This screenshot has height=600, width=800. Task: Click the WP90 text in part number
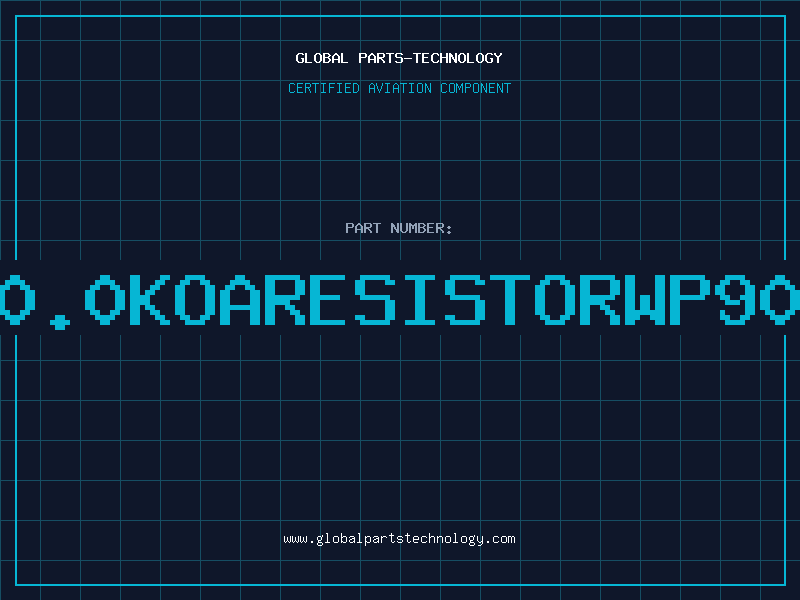click(713, 300)
